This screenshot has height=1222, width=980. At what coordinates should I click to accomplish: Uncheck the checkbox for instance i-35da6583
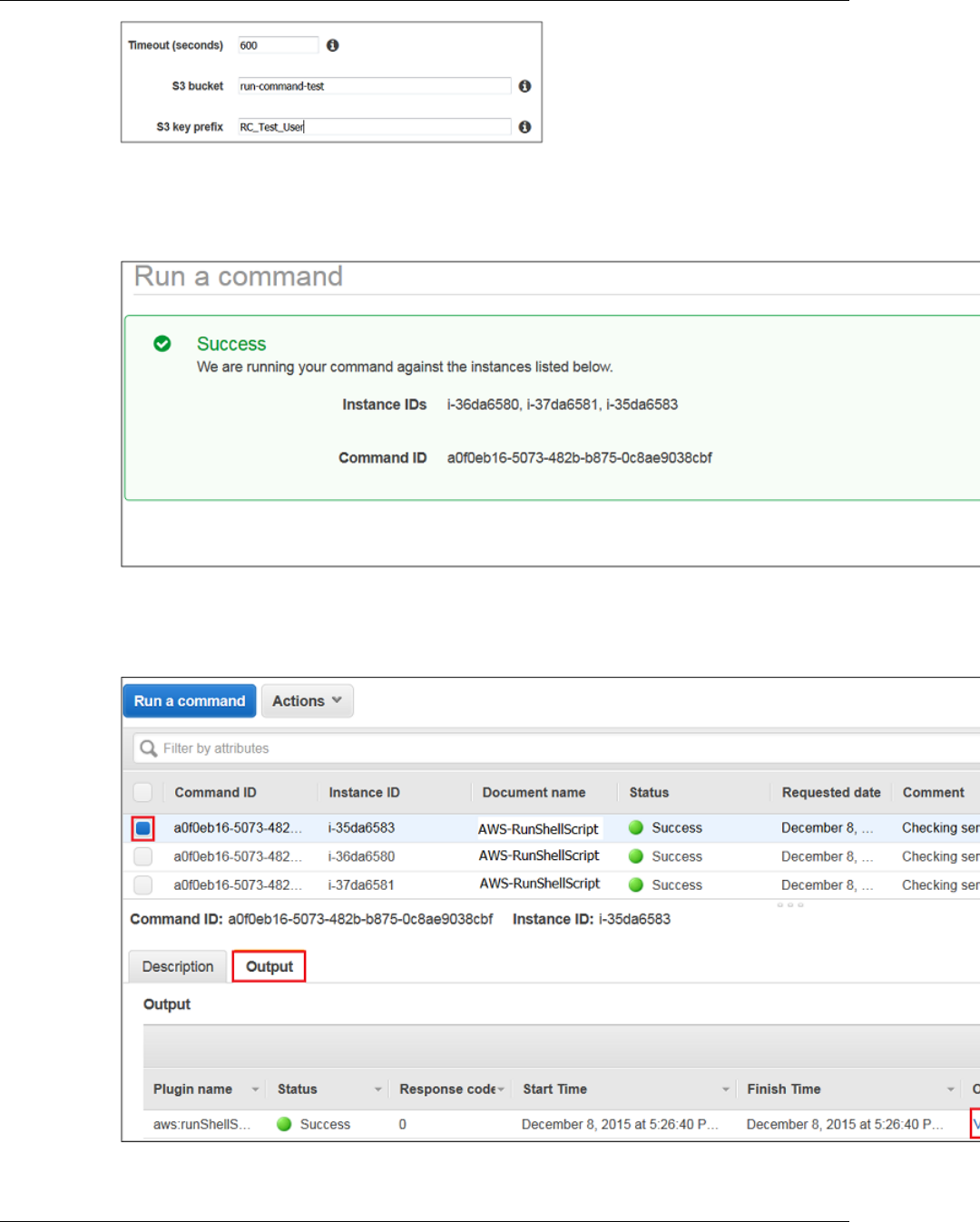[142, 828]
